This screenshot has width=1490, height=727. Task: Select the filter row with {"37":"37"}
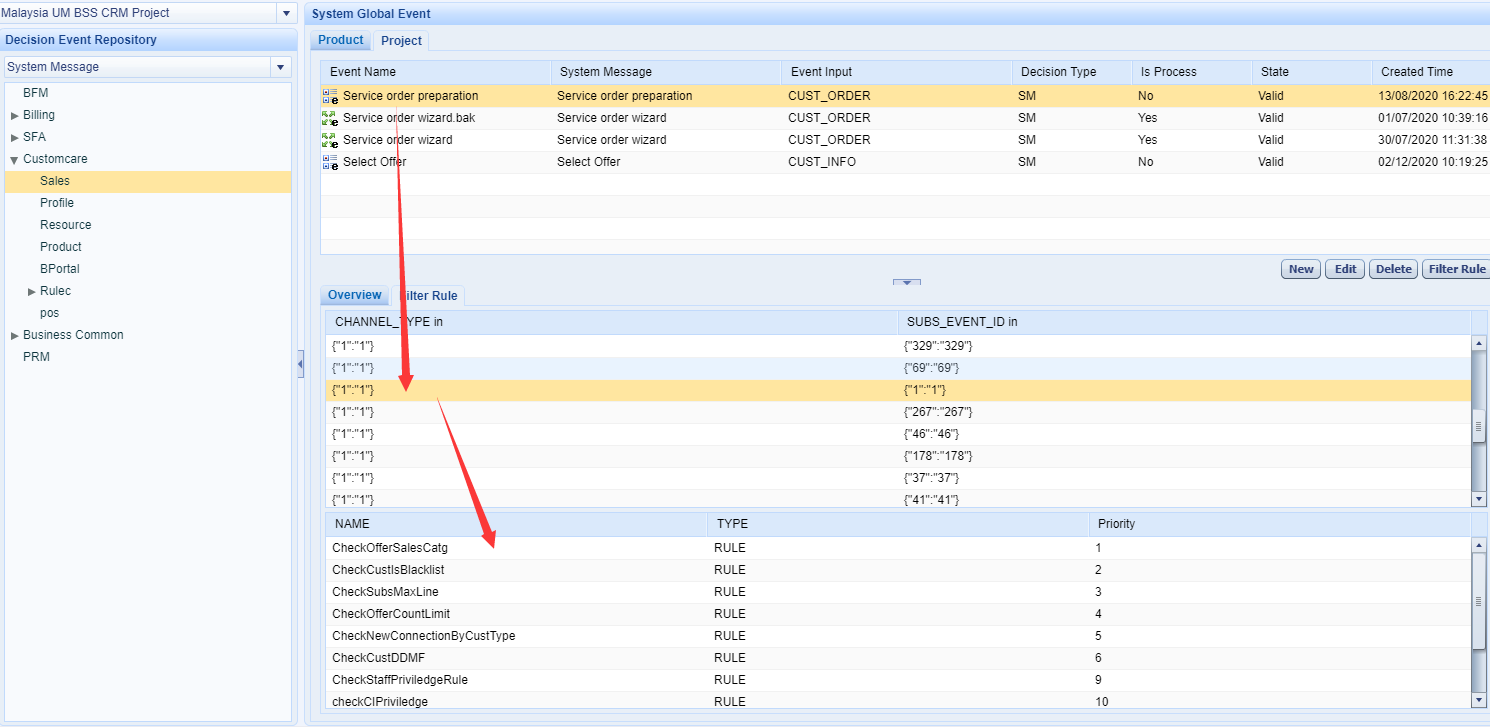tap(899, 478)
